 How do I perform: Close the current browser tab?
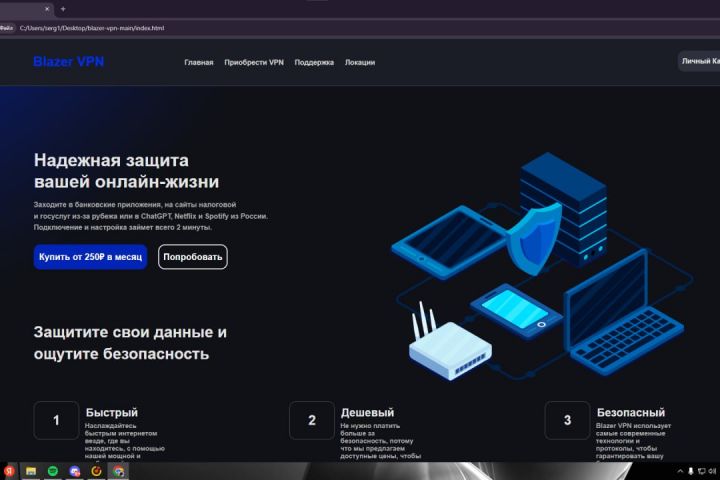click(47, 9)
